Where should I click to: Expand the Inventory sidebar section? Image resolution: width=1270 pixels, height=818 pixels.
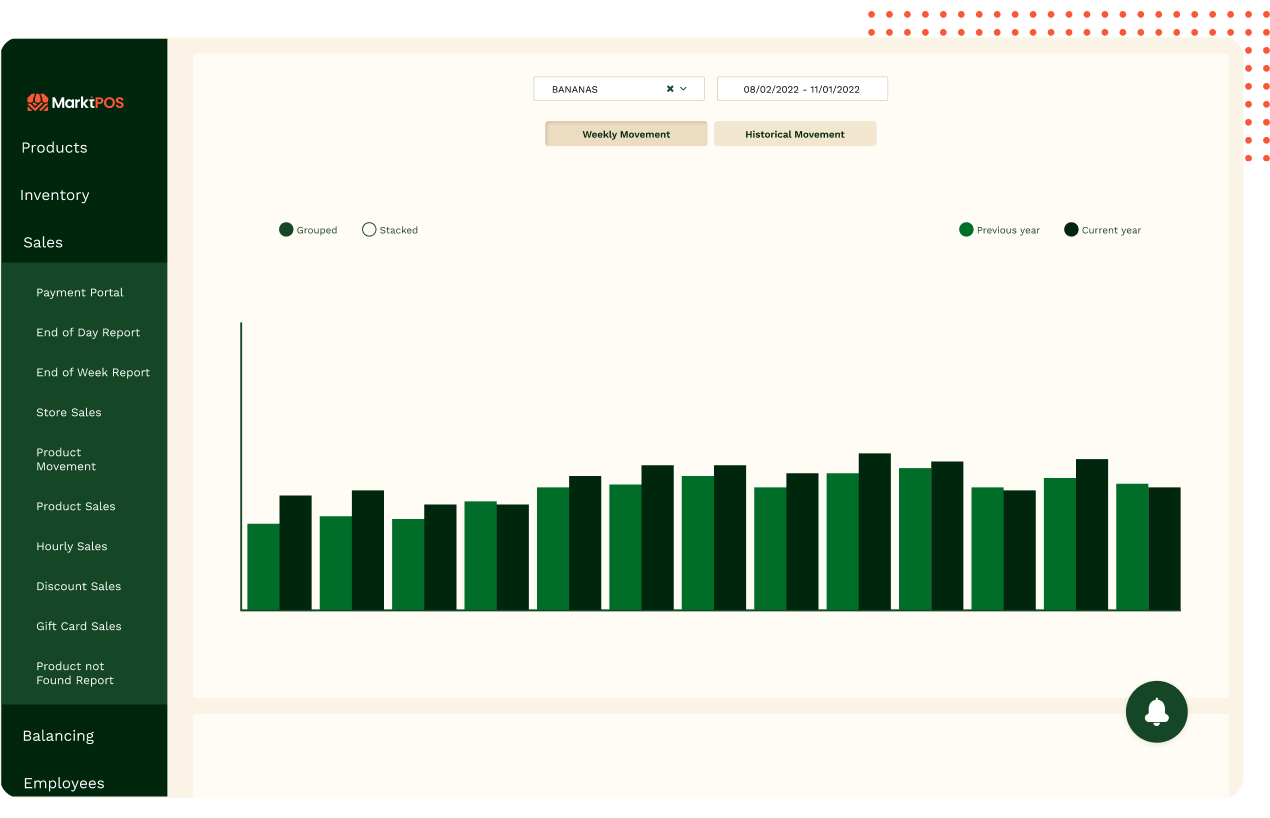pyautogui.click(x=55, y=195)
